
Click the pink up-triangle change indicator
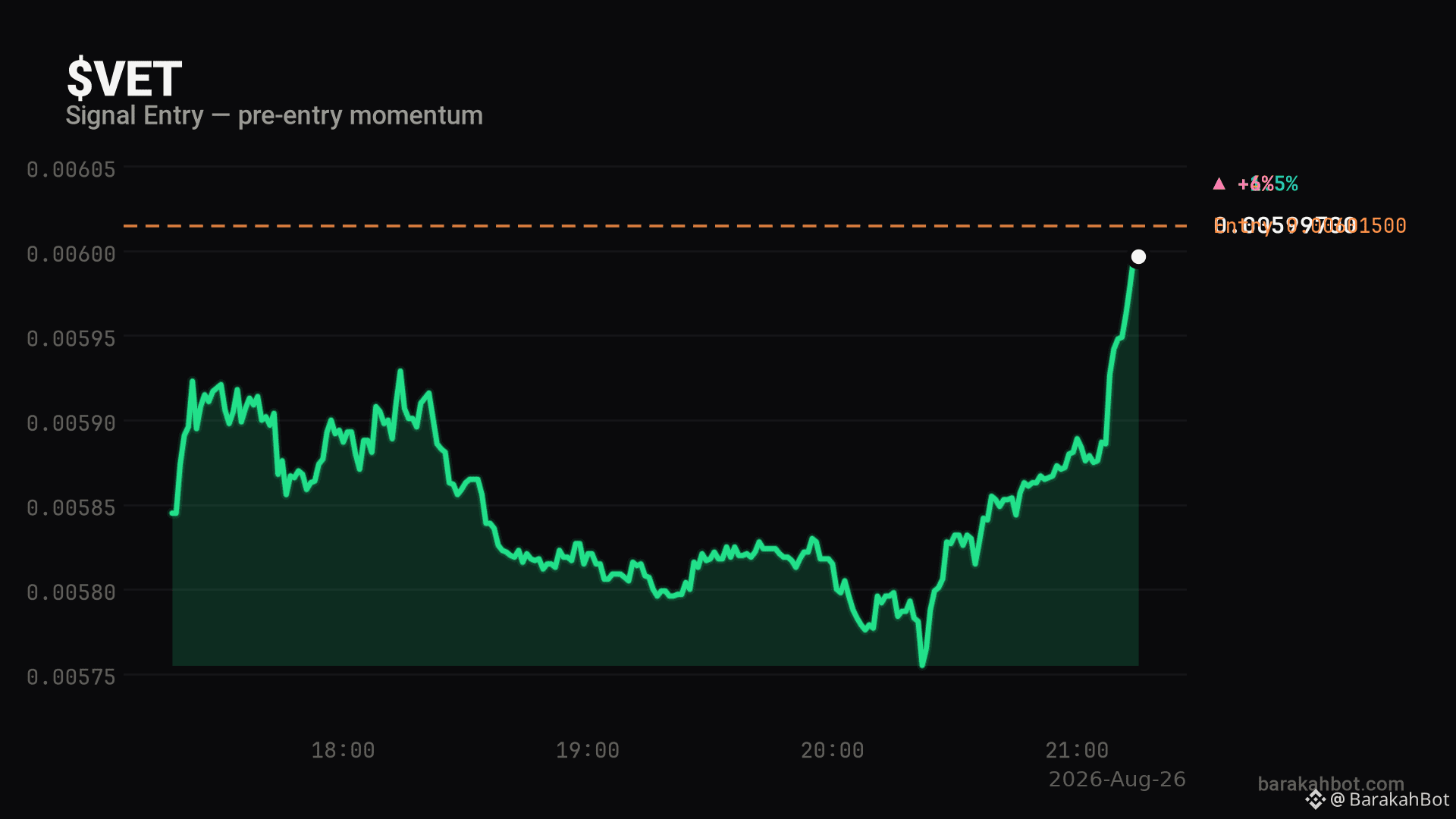tap(1219, 184)
